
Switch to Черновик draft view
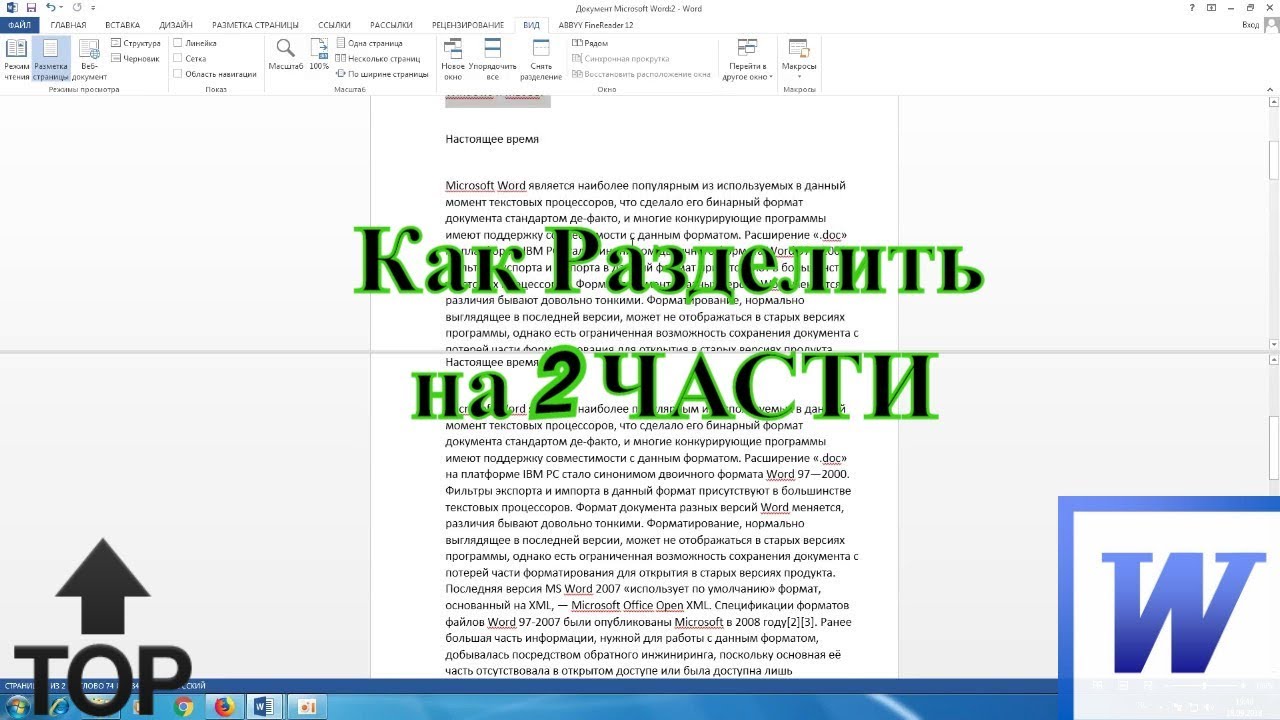(x=134, y=58)
